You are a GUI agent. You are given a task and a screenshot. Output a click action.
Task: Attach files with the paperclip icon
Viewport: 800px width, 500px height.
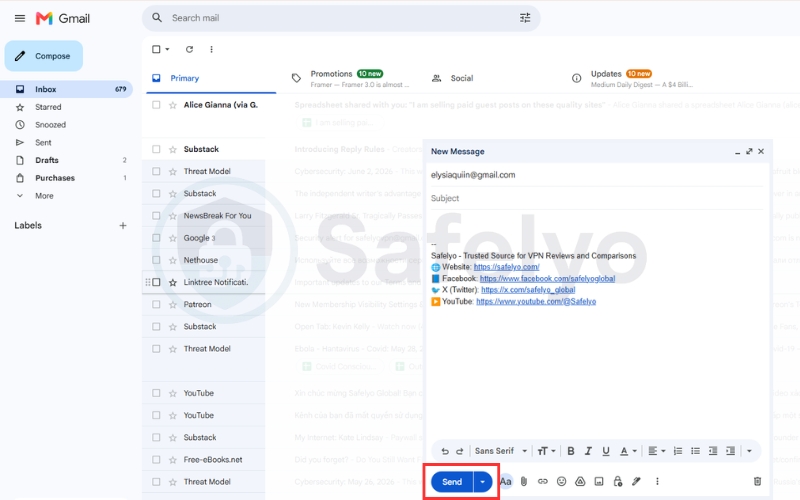tap(523, 482)
